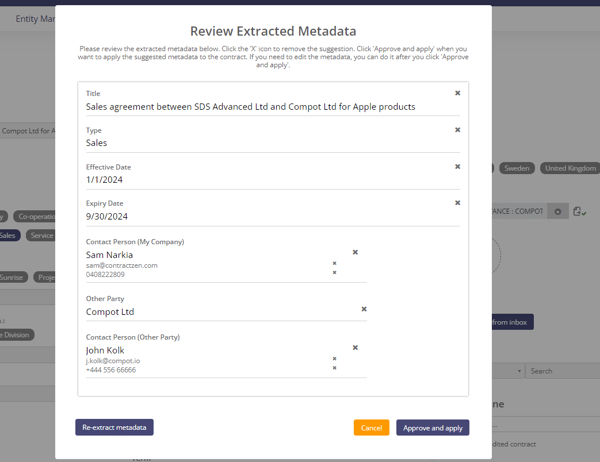Click Re-extract metadata button
Image resolution: width=600 pixels, height=462 pixels.
click(x=114, y=427)
